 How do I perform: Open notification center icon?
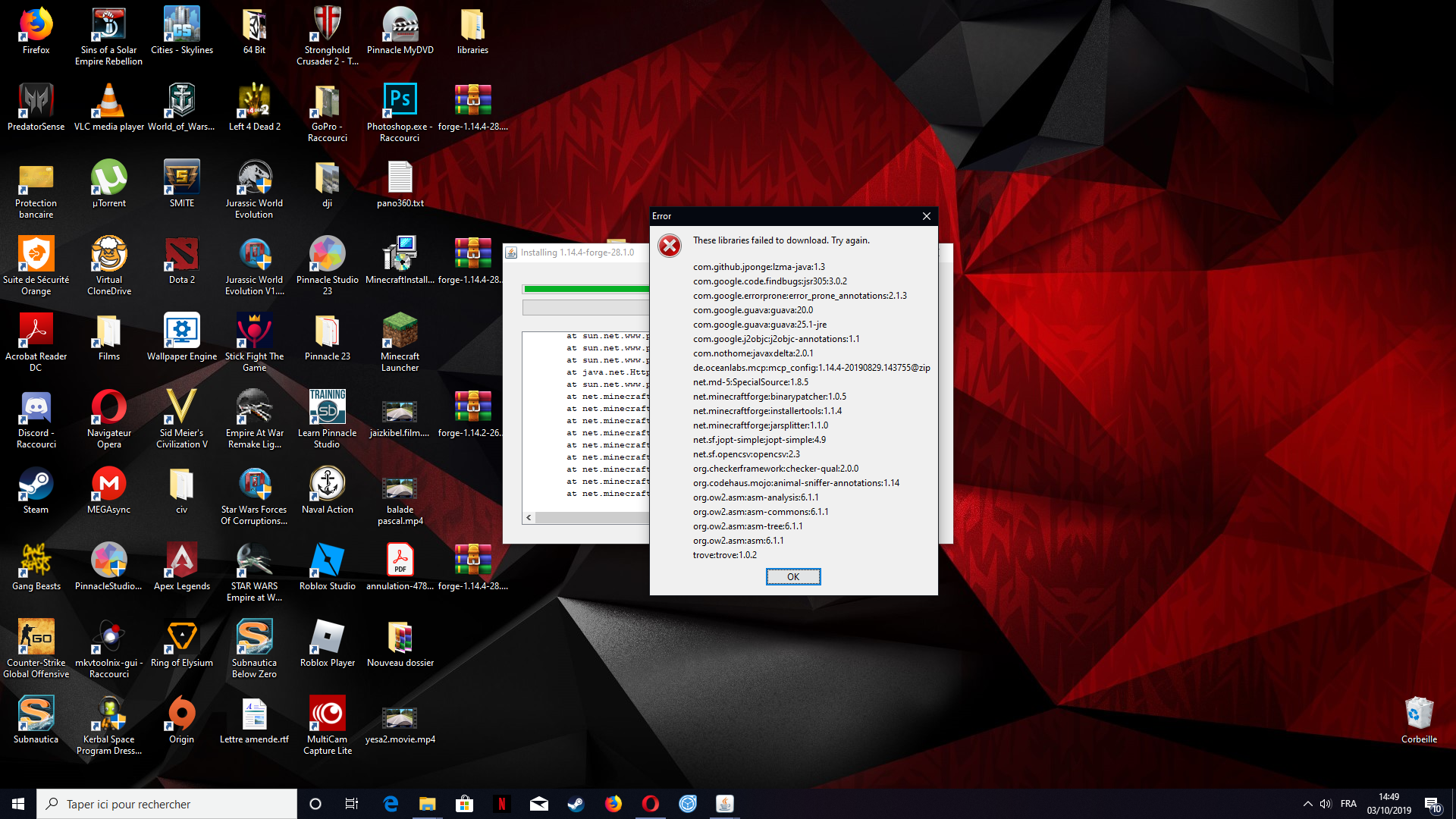(x=1432, y=804)
